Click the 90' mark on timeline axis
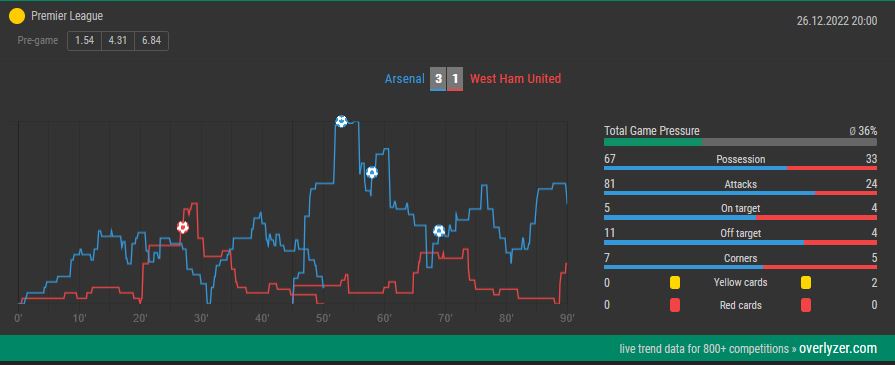The height and width of the screenshot is (365, 895). [567, 318]
